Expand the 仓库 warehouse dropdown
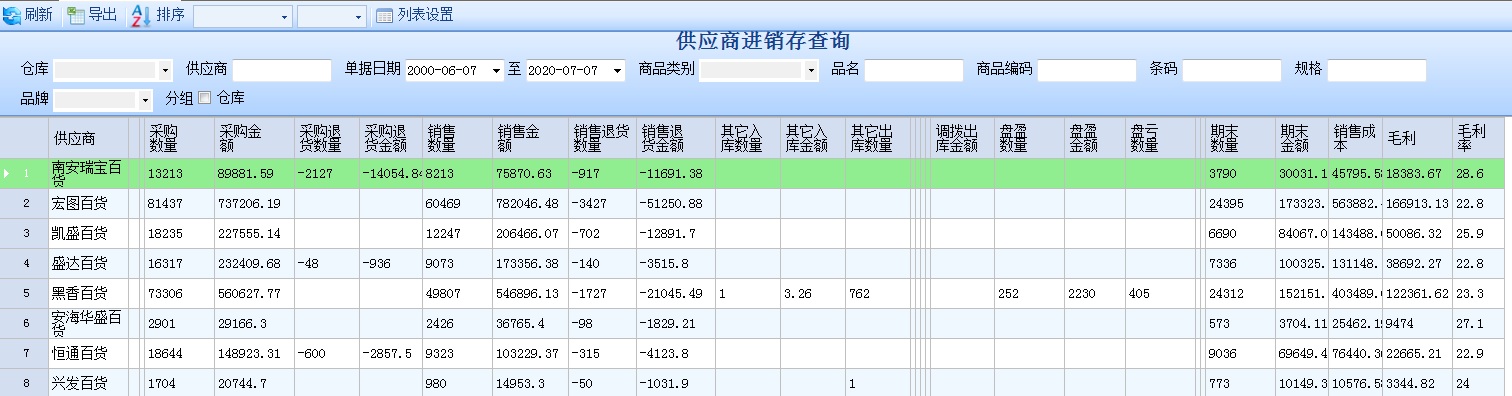 (x=165, y=71)
